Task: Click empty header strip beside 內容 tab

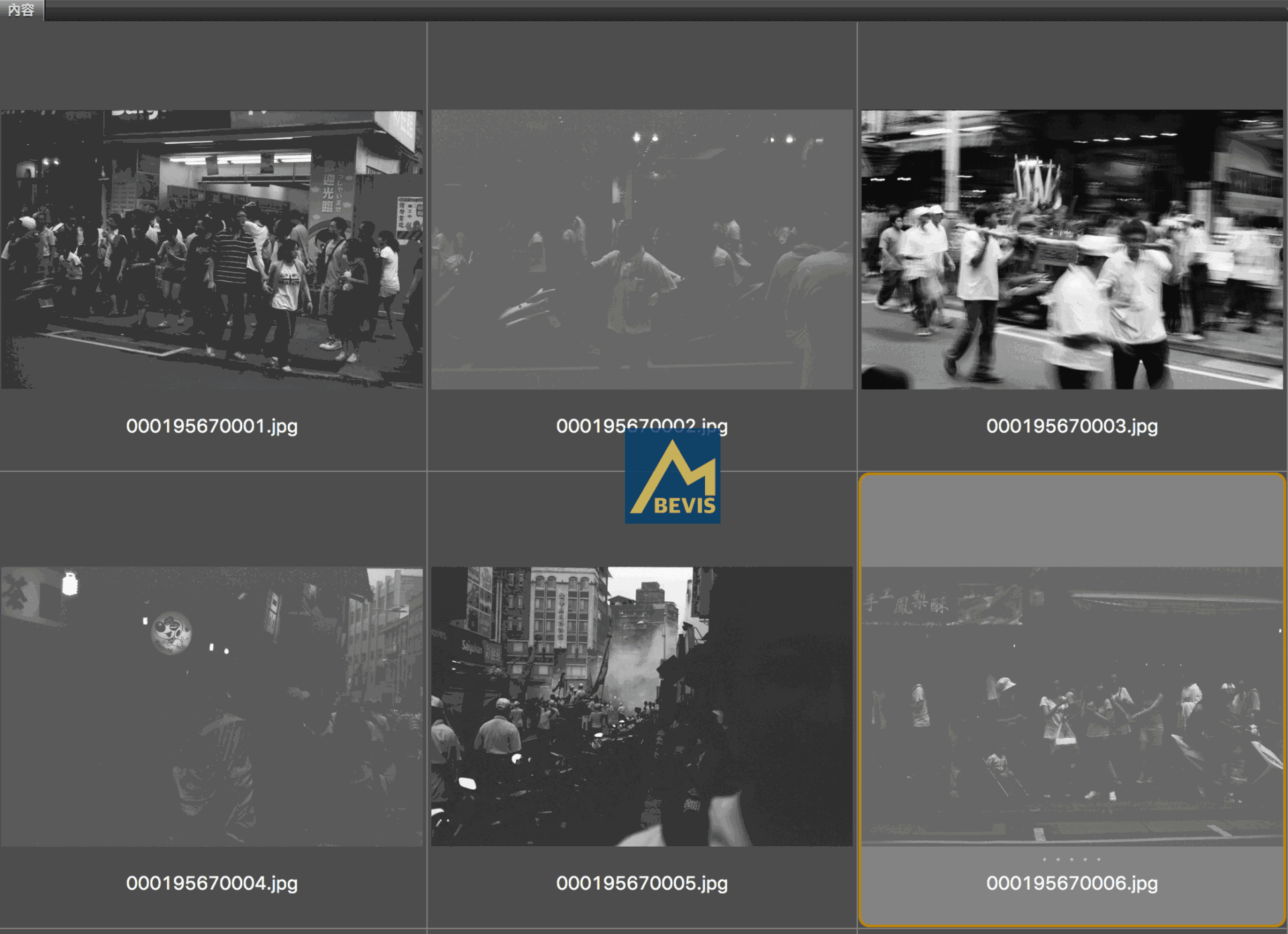Action: pos(665,10)
